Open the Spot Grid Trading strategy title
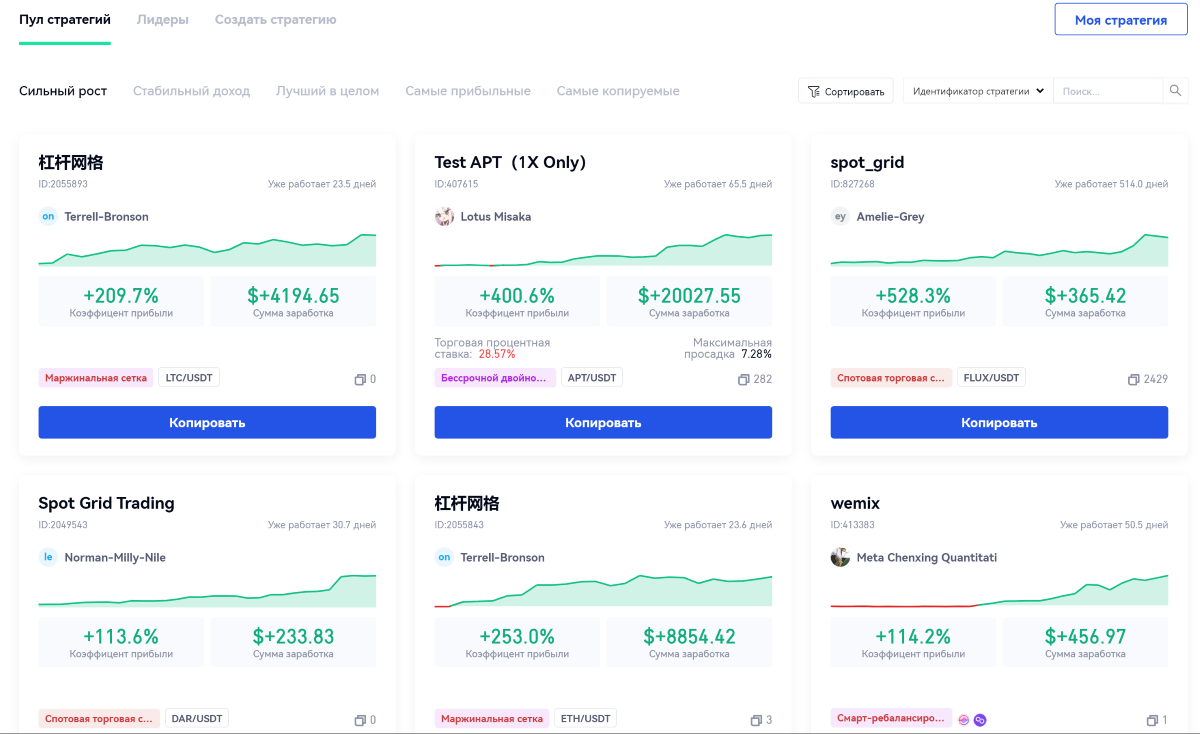Screen dimensions: 1200x734 [x=106, y=503]
